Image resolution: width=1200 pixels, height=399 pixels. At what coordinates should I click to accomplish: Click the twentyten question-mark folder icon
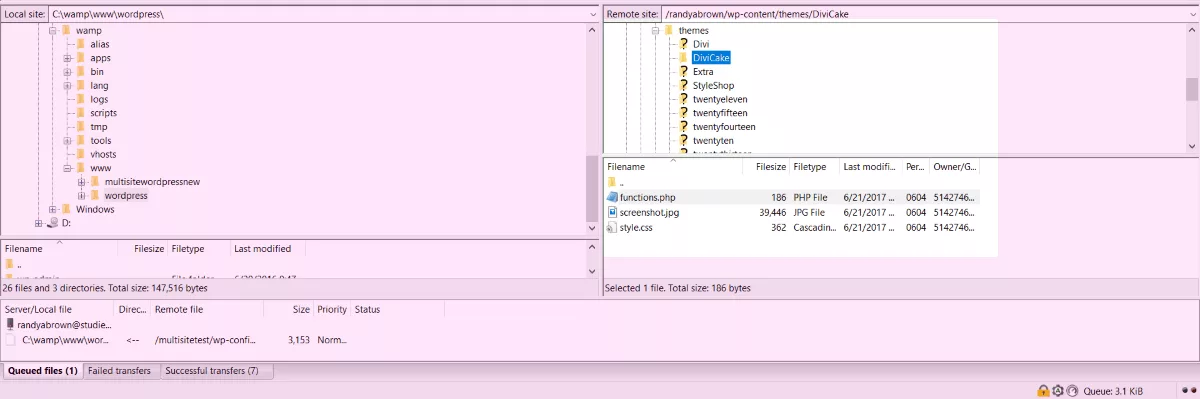(x=684, y=141)
